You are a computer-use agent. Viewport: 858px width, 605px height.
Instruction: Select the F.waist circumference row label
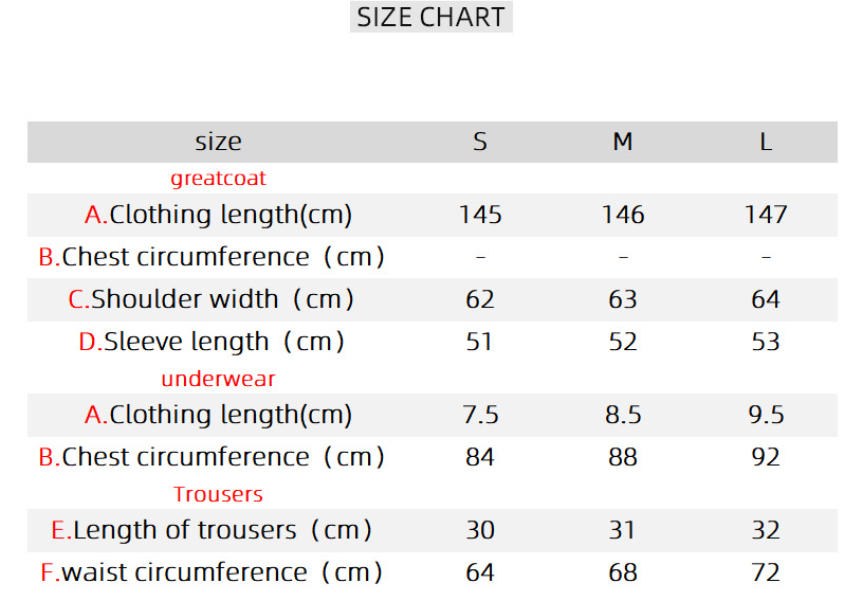[x=211, y=573]
